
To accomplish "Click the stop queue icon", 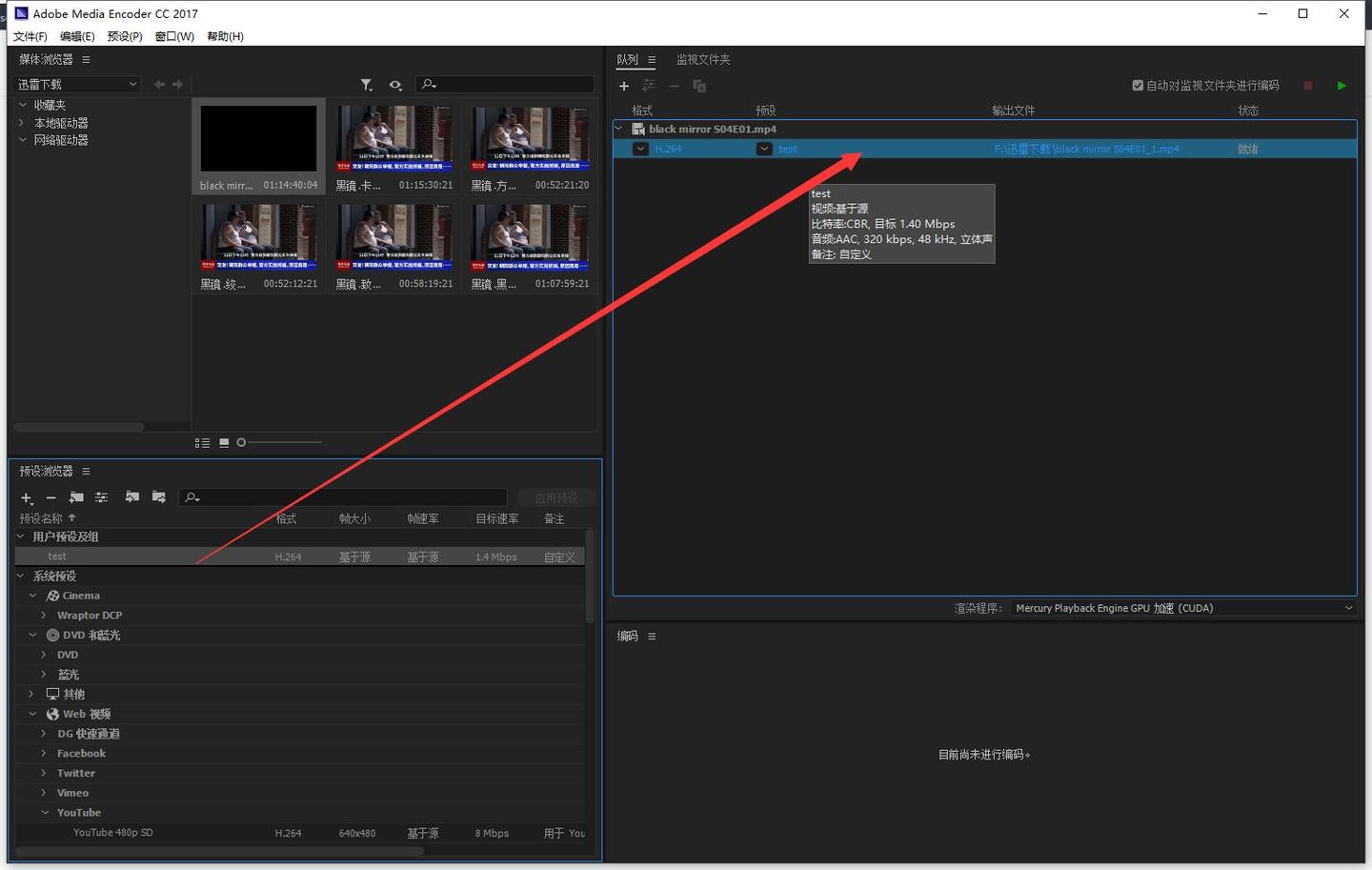I will (x=1307, y=85).
